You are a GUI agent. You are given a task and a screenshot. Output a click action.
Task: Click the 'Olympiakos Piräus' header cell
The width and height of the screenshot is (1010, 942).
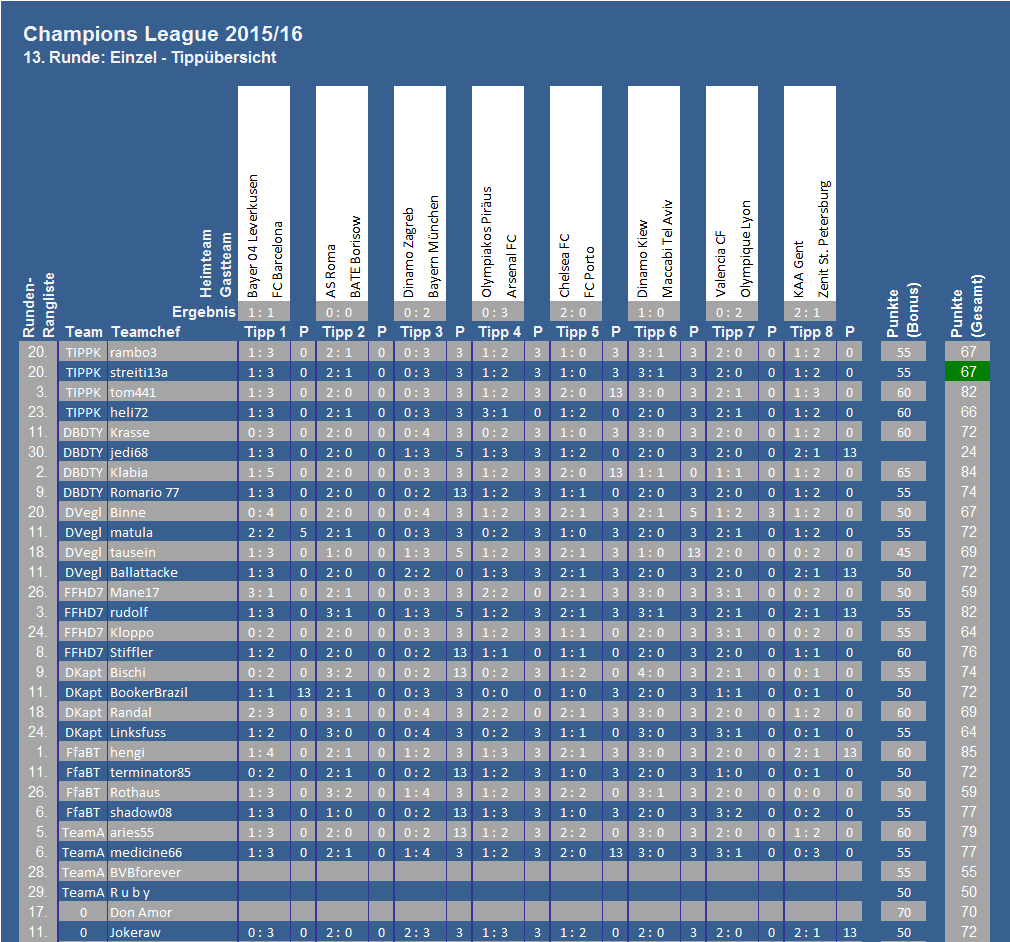pos(486,242)
